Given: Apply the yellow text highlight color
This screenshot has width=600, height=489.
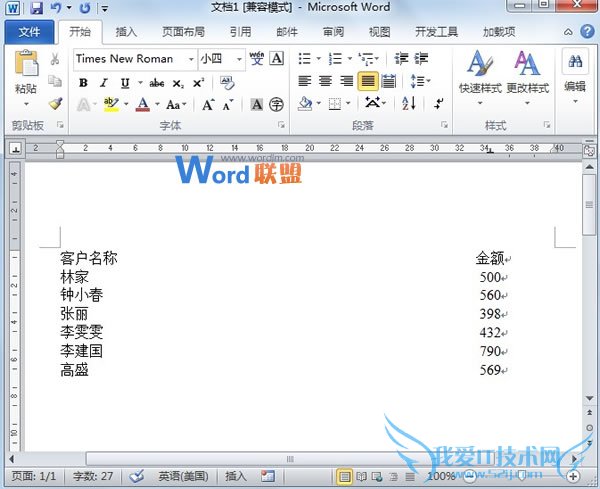Looking at the screenshot, I should pos(111,104).
